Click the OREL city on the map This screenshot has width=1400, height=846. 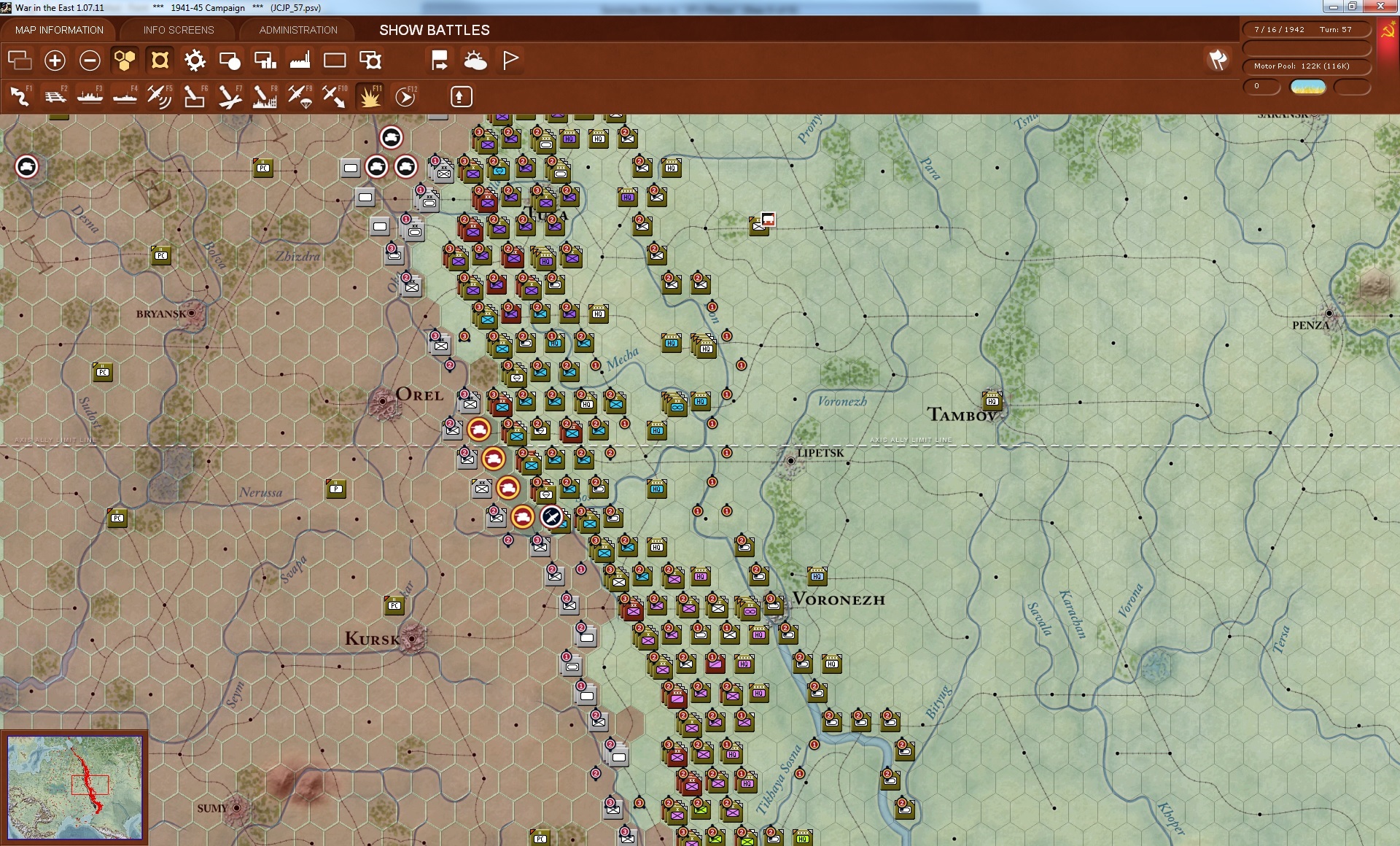(383, 401)
